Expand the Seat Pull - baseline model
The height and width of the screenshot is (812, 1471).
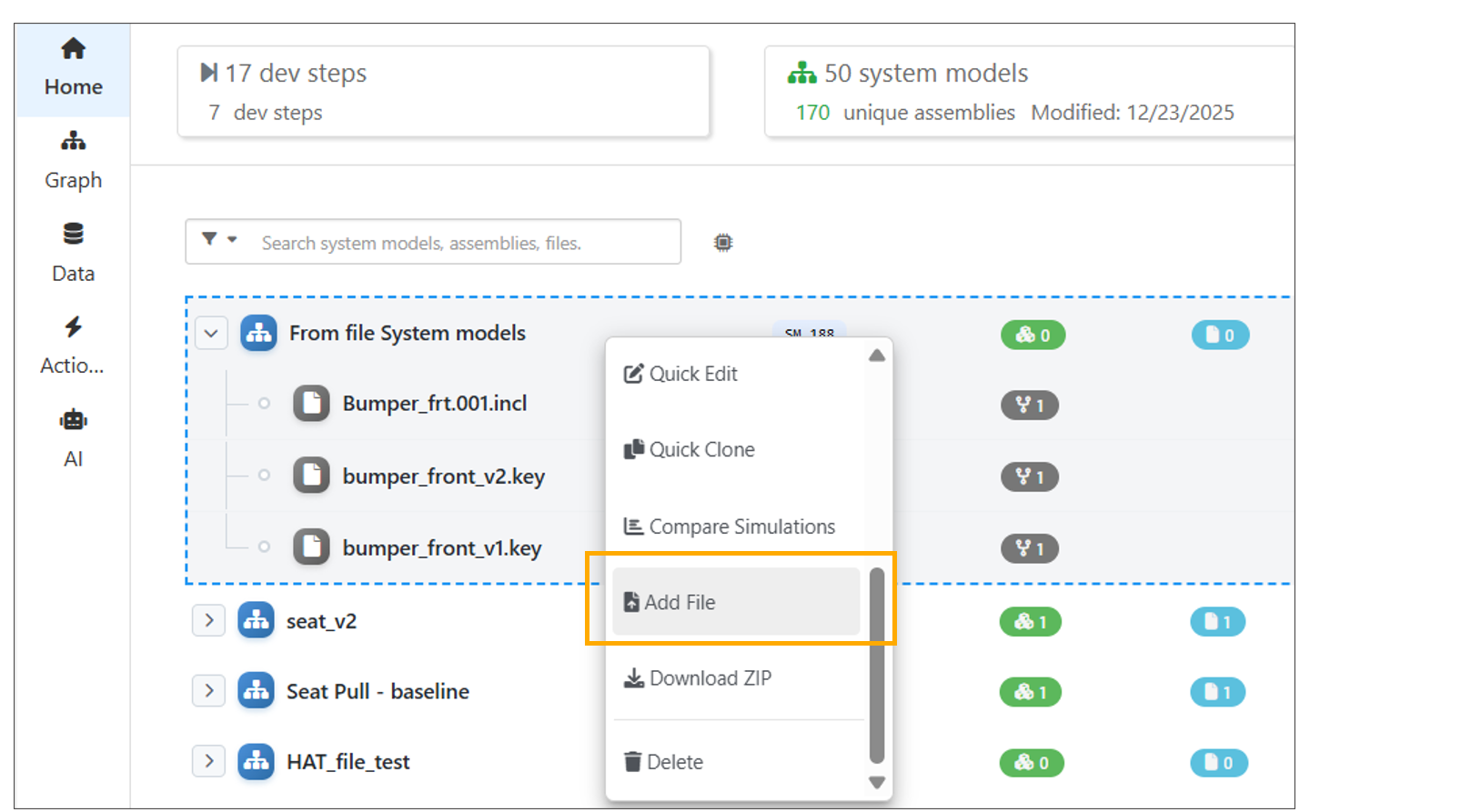[x=209, y=691]
